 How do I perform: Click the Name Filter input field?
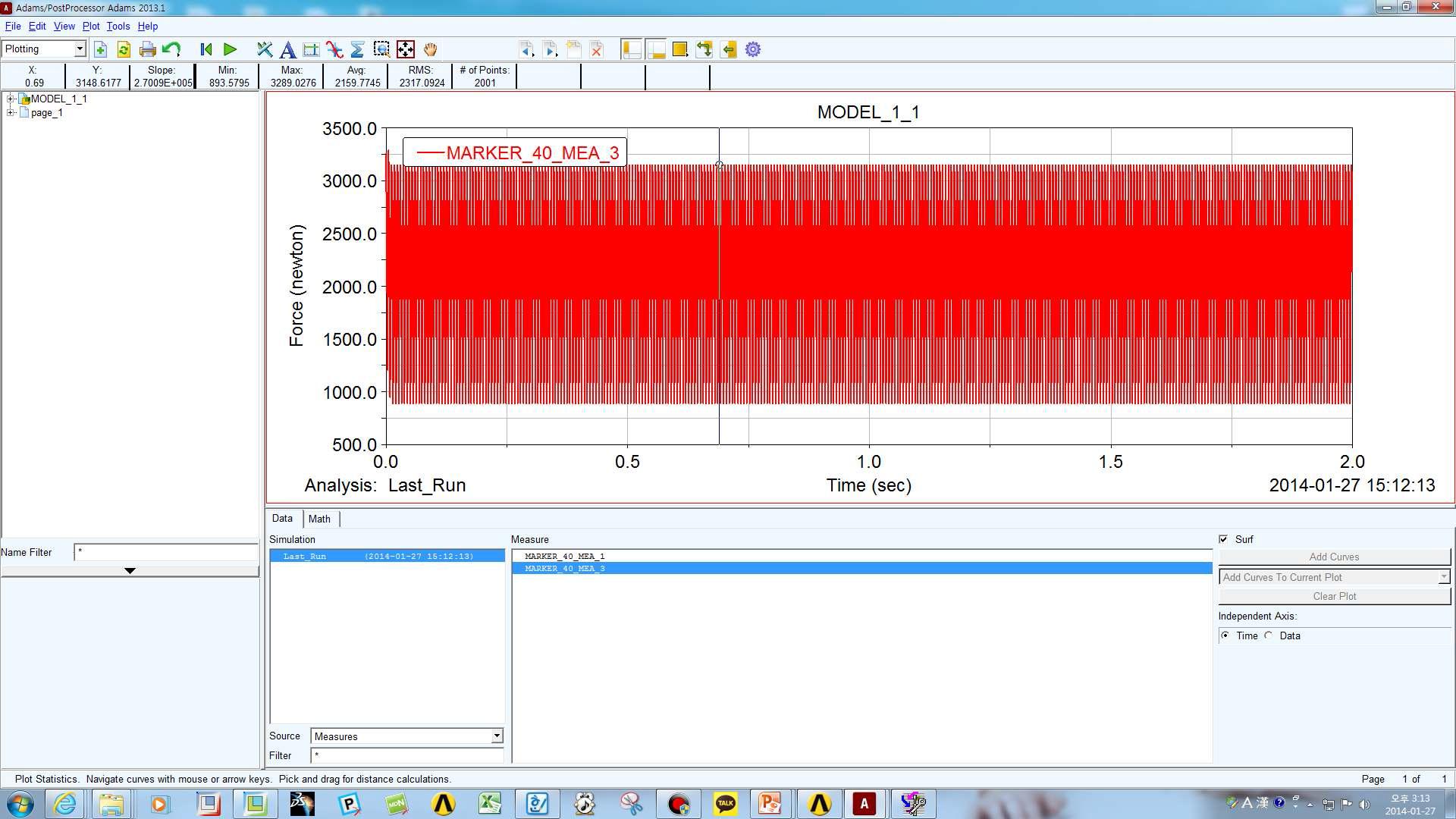click(166, 553)
